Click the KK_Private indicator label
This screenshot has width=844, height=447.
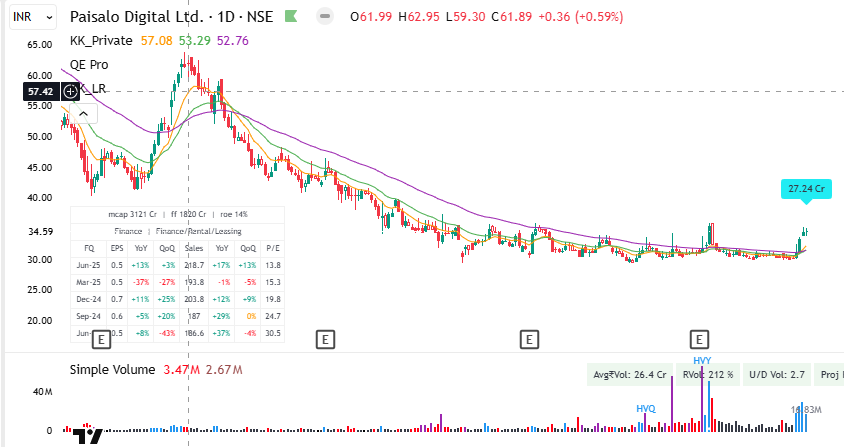click(x=101, y=41)
